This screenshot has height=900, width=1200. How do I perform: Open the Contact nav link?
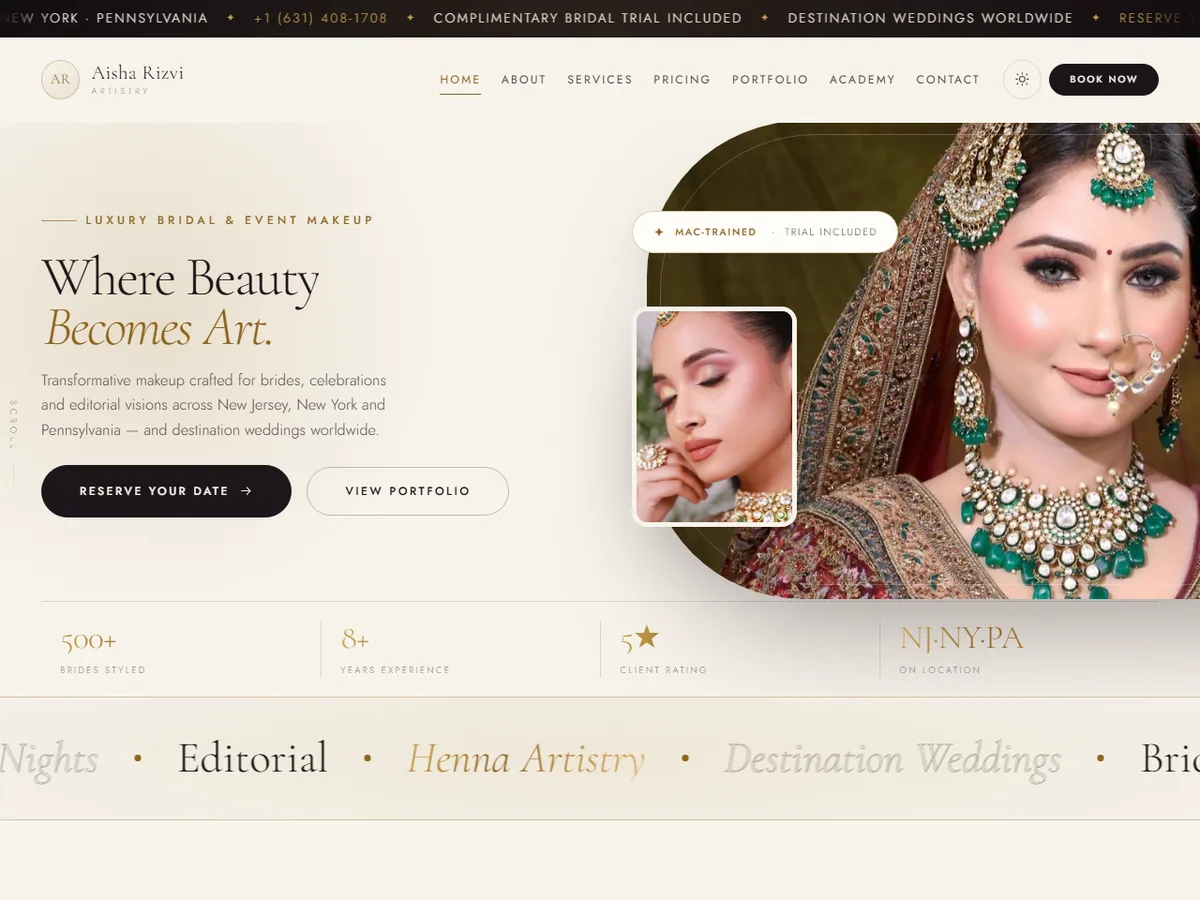(x=948, y=80)
